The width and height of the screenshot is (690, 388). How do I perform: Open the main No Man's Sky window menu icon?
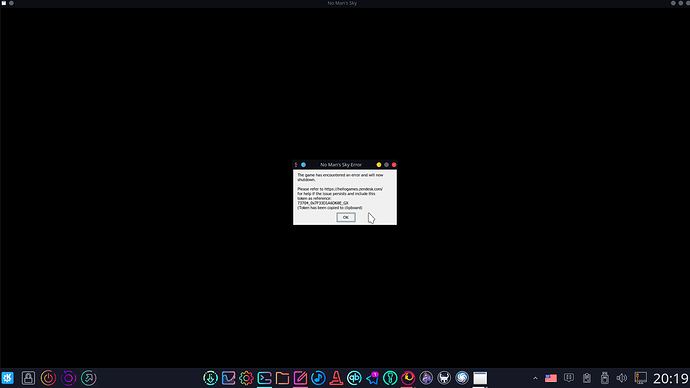[4, 3]
